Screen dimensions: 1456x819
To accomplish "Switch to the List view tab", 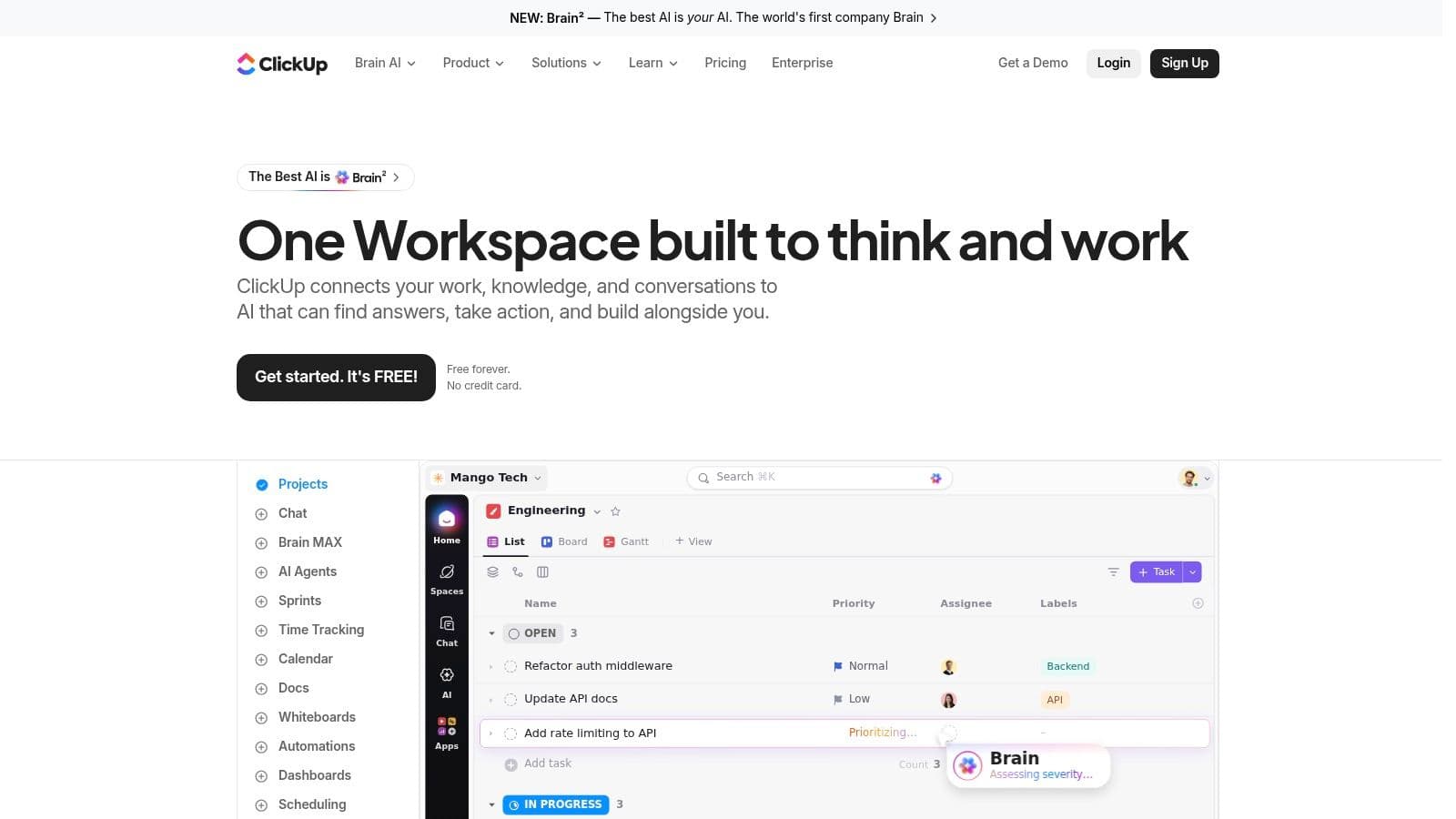I will pos(506,541).
